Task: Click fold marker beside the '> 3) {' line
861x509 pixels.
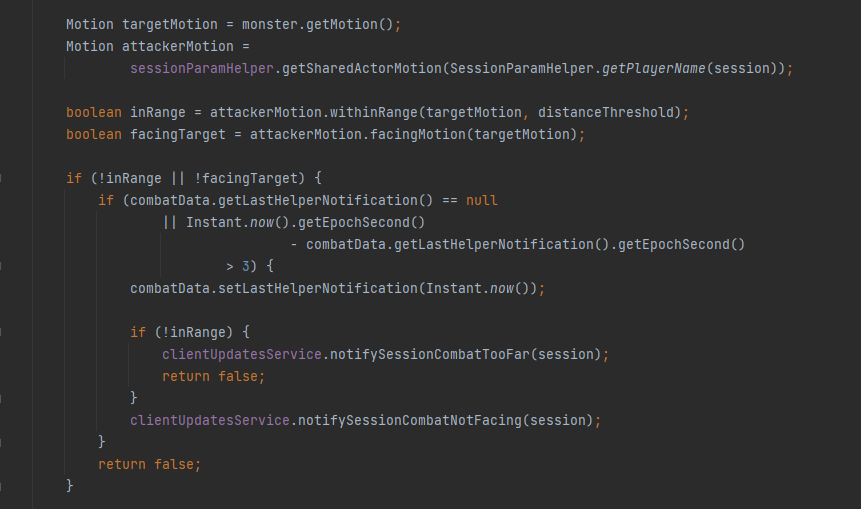Action: [1, 266]
